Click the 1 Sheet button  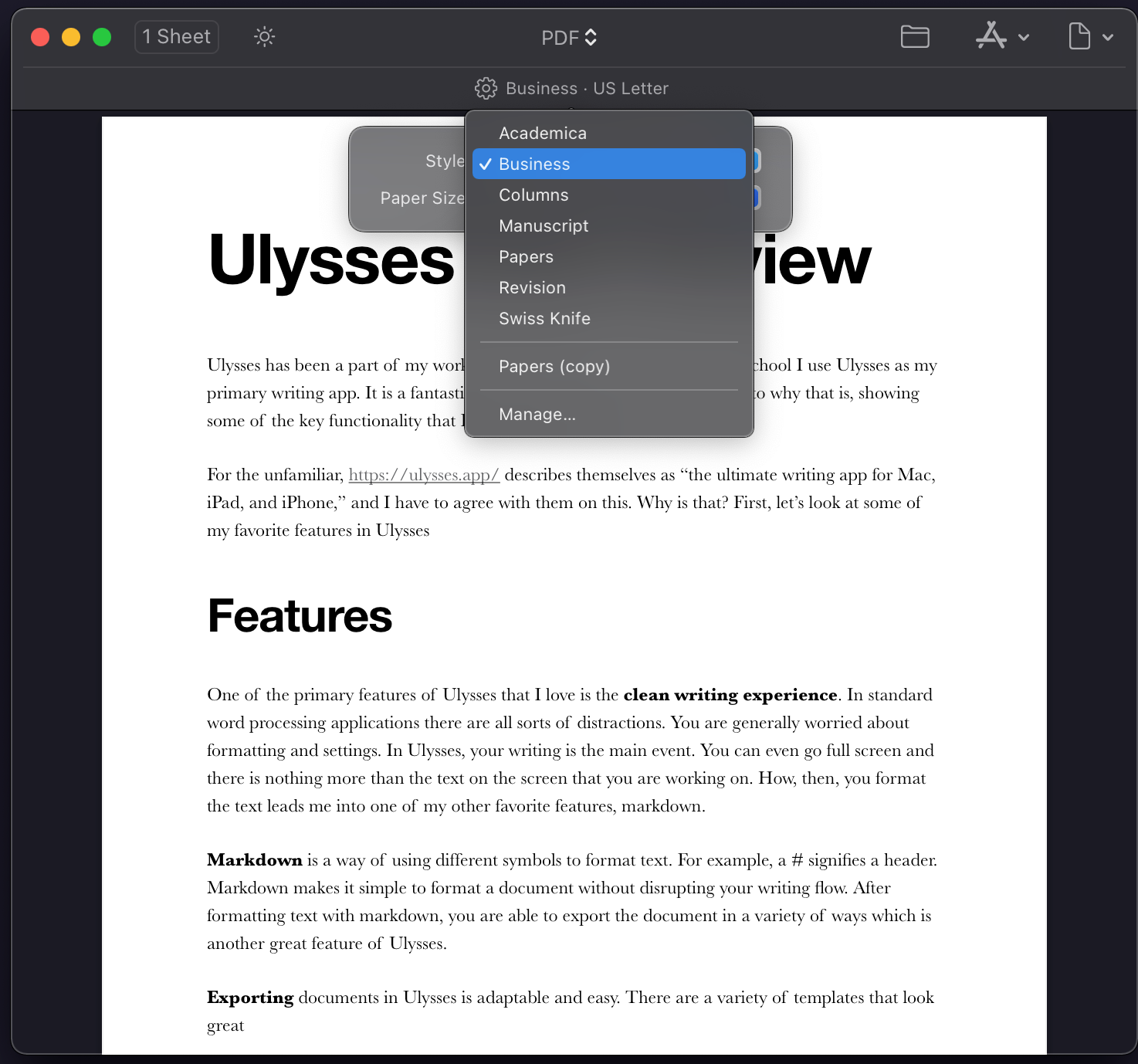[176, 36]
